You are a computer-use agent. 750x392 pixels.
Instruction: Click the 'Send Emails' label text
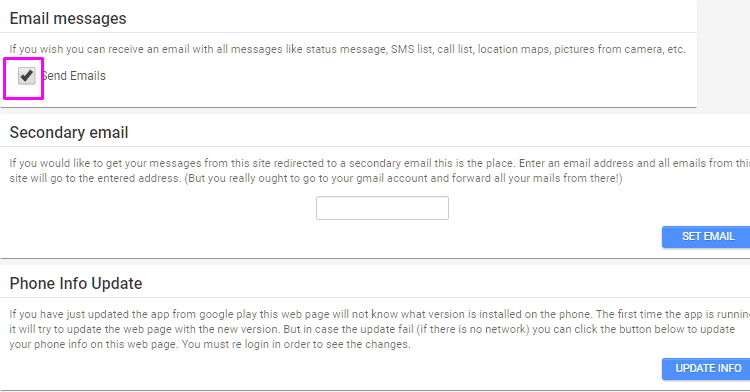(73, 76)
